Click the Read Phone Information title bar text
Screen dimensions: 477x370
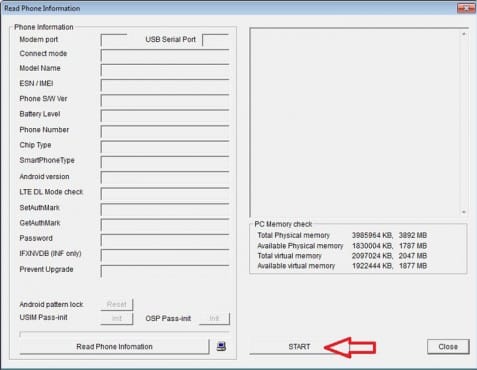(42, 8)
